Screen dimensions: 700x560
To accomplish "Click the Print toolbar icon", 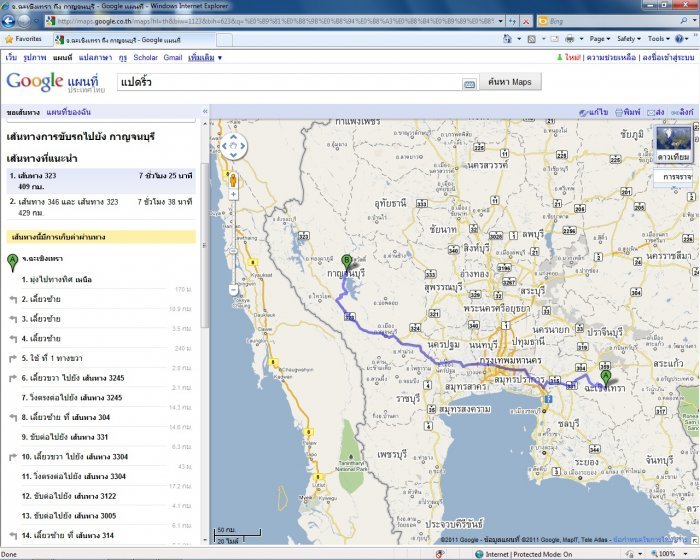I will coord(570,39).
